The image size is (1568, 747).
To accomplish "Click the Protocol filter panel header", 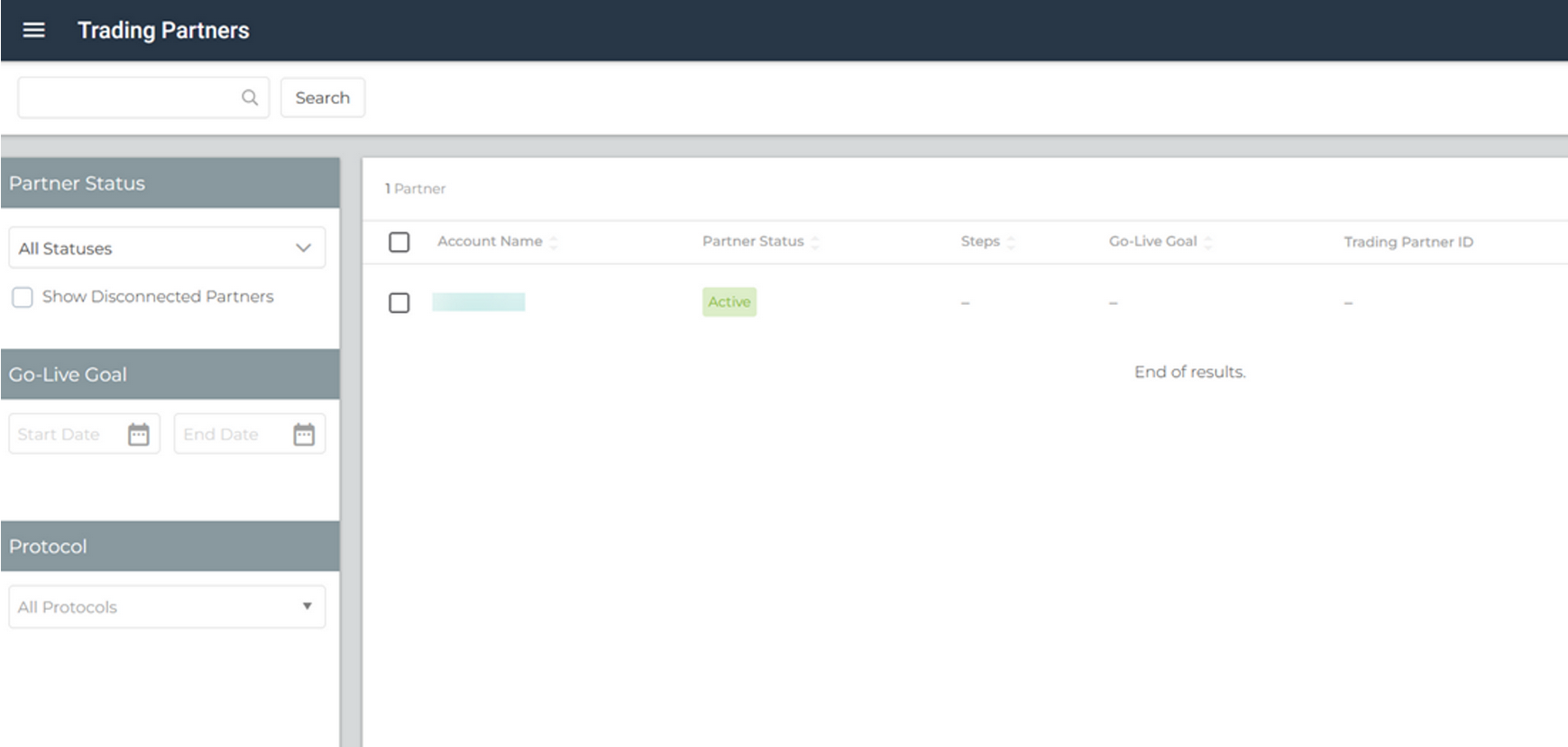I will pyautogui.click(x=170, y=546).
